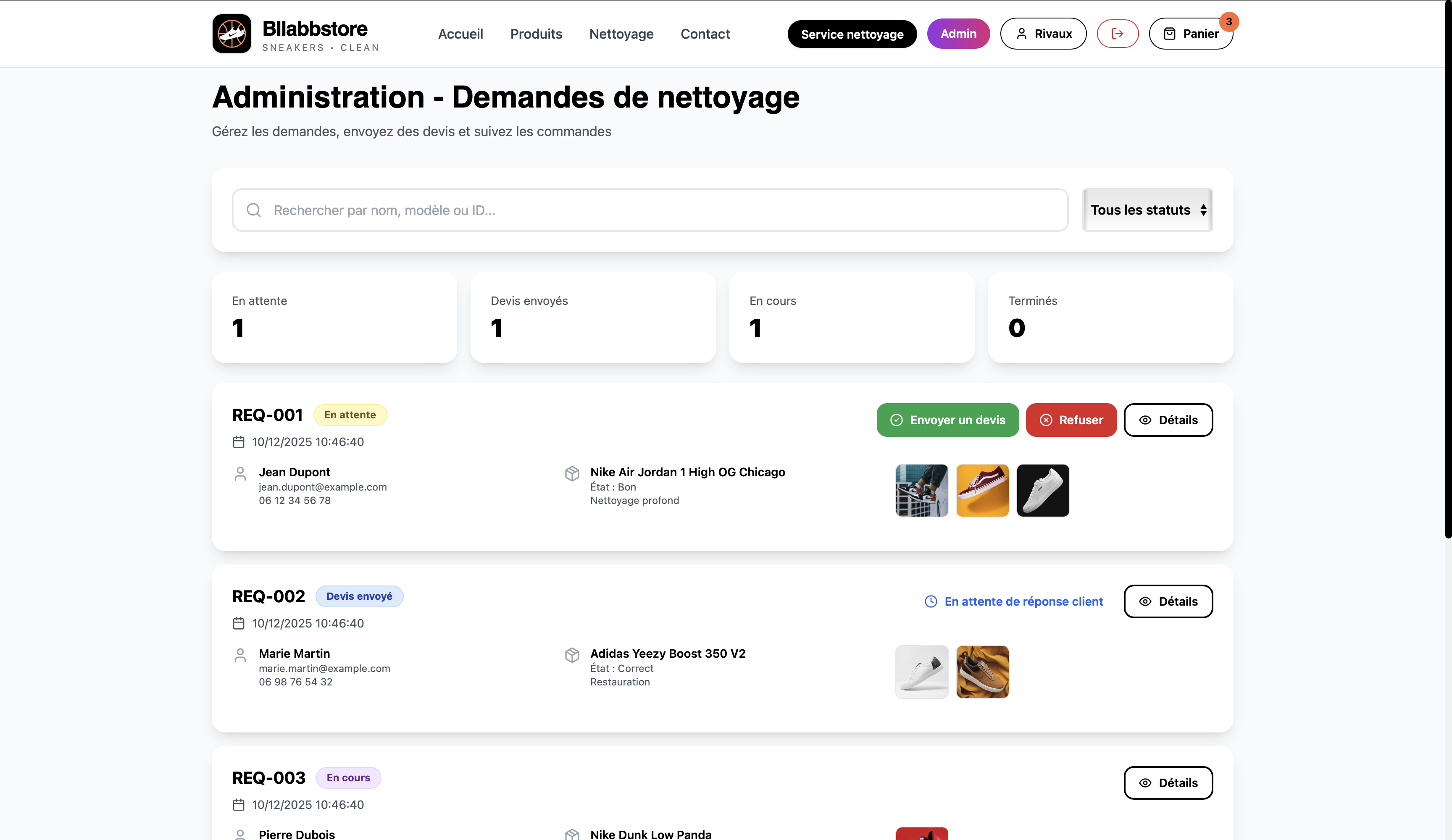Go to the Produits menu

536,34
